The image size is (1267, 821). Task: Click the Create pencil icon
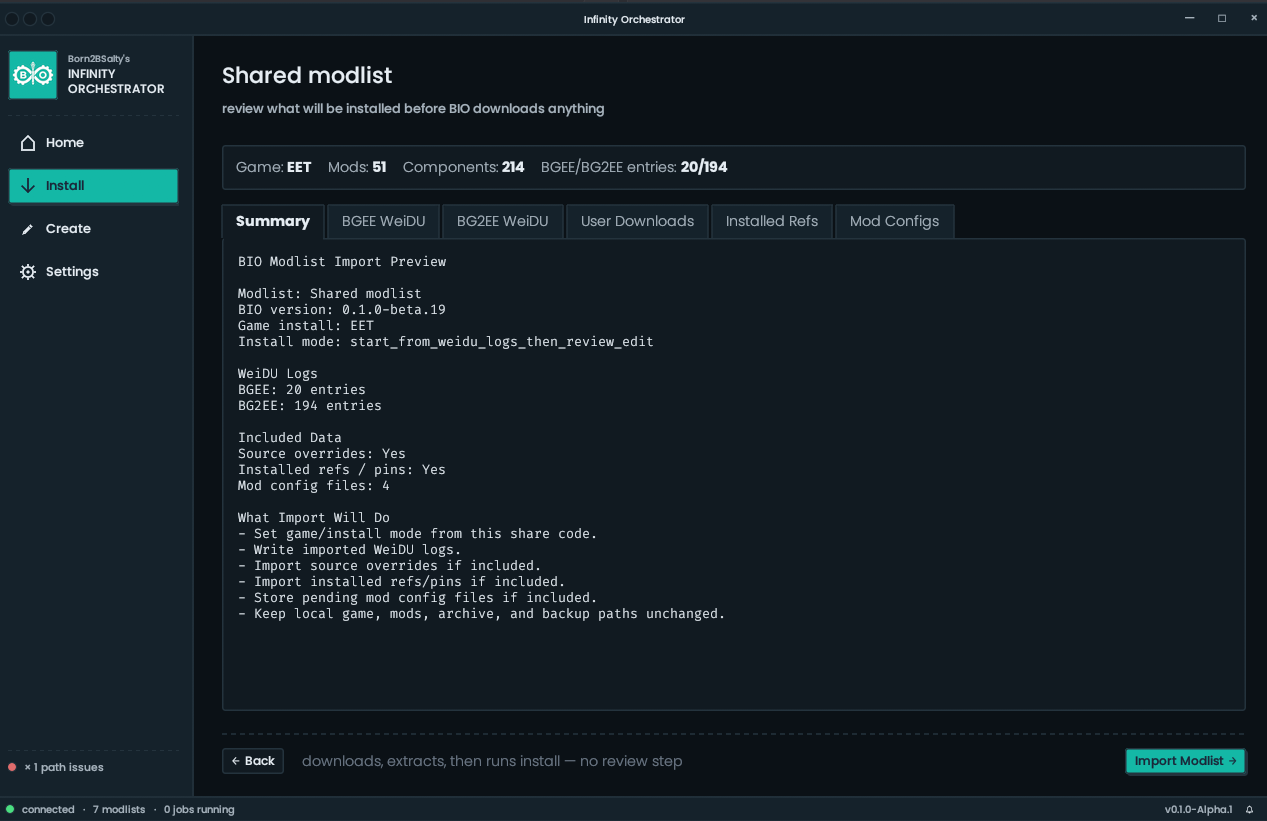28,229
